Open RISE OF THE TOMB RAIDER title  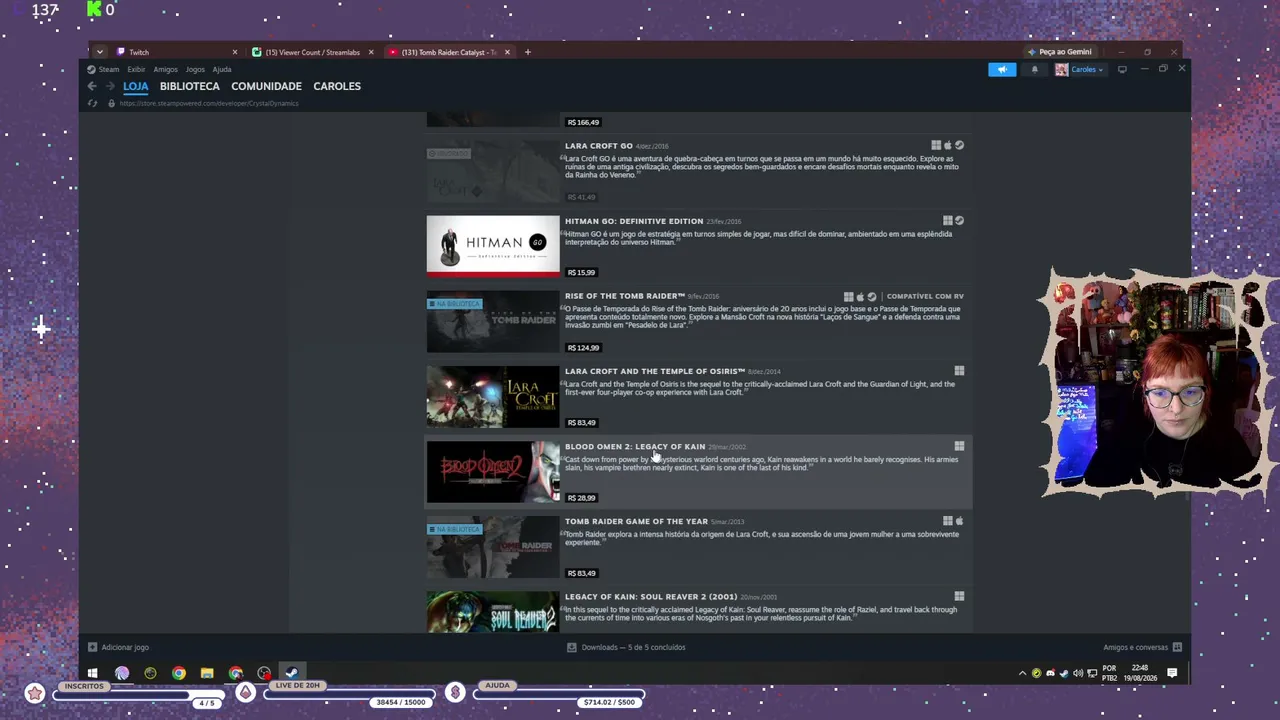click(625, 296)
